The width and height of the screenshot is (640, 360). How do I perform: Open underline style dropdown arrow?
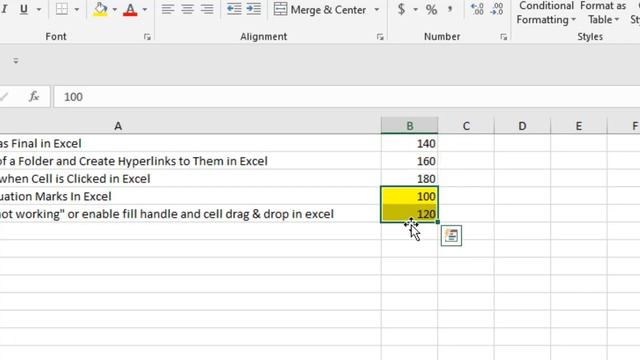pyautogui.click(x=39, y=9)
